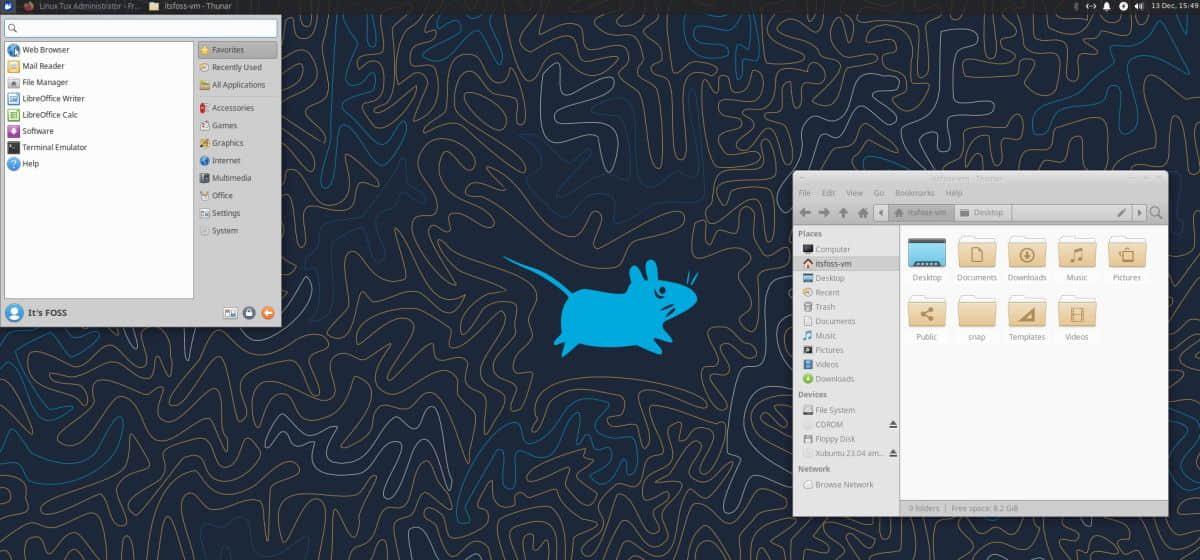Click the lock screen icon in menu
The height and width of the screenshot is (560, 1200).
point(248,313)
